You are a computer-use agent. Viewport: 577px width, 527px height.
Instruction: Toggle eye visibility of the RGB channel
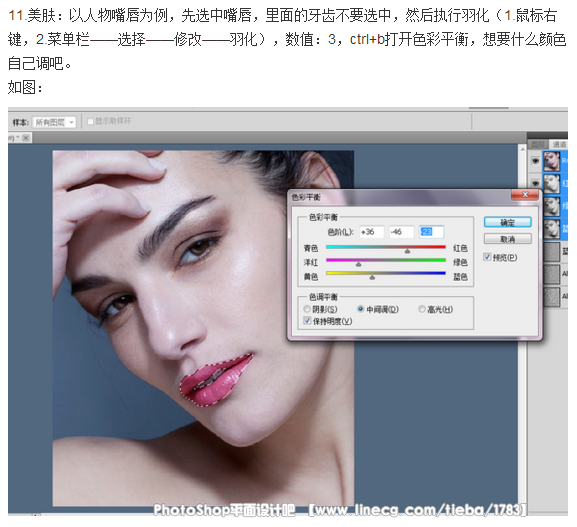[x=535, y=161]
